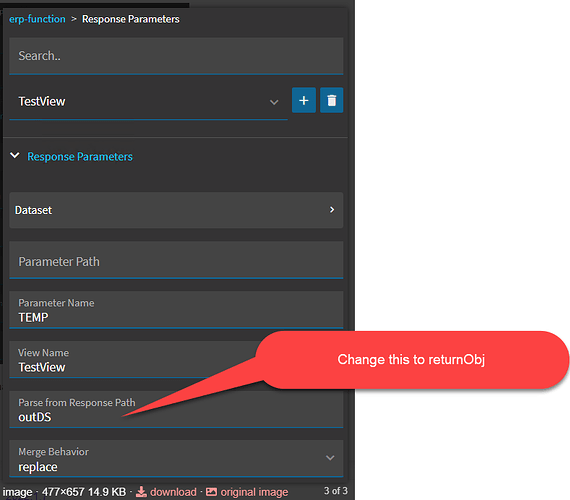Click the Parse from Response Path field
Viewport: 570px width, 500px height.
[176, 409]
